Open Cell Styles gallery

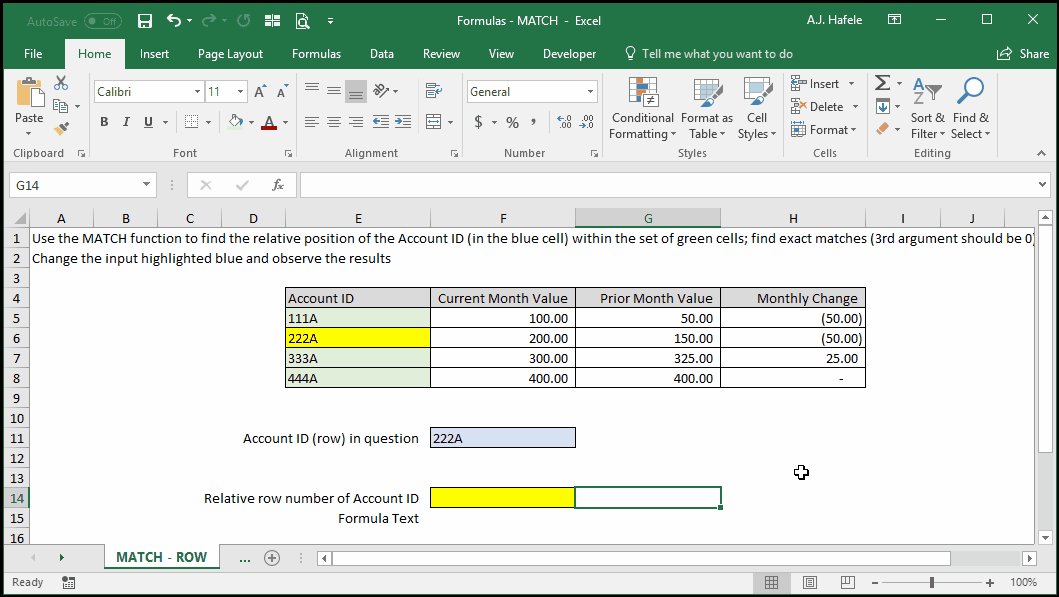pyautogui.click(x=757, y=108)
